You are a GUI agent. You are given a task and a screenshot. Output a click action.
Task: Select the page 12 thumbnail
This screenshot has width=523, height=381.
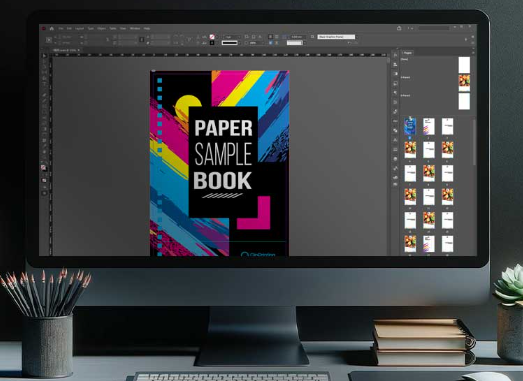tap(448, 197)
